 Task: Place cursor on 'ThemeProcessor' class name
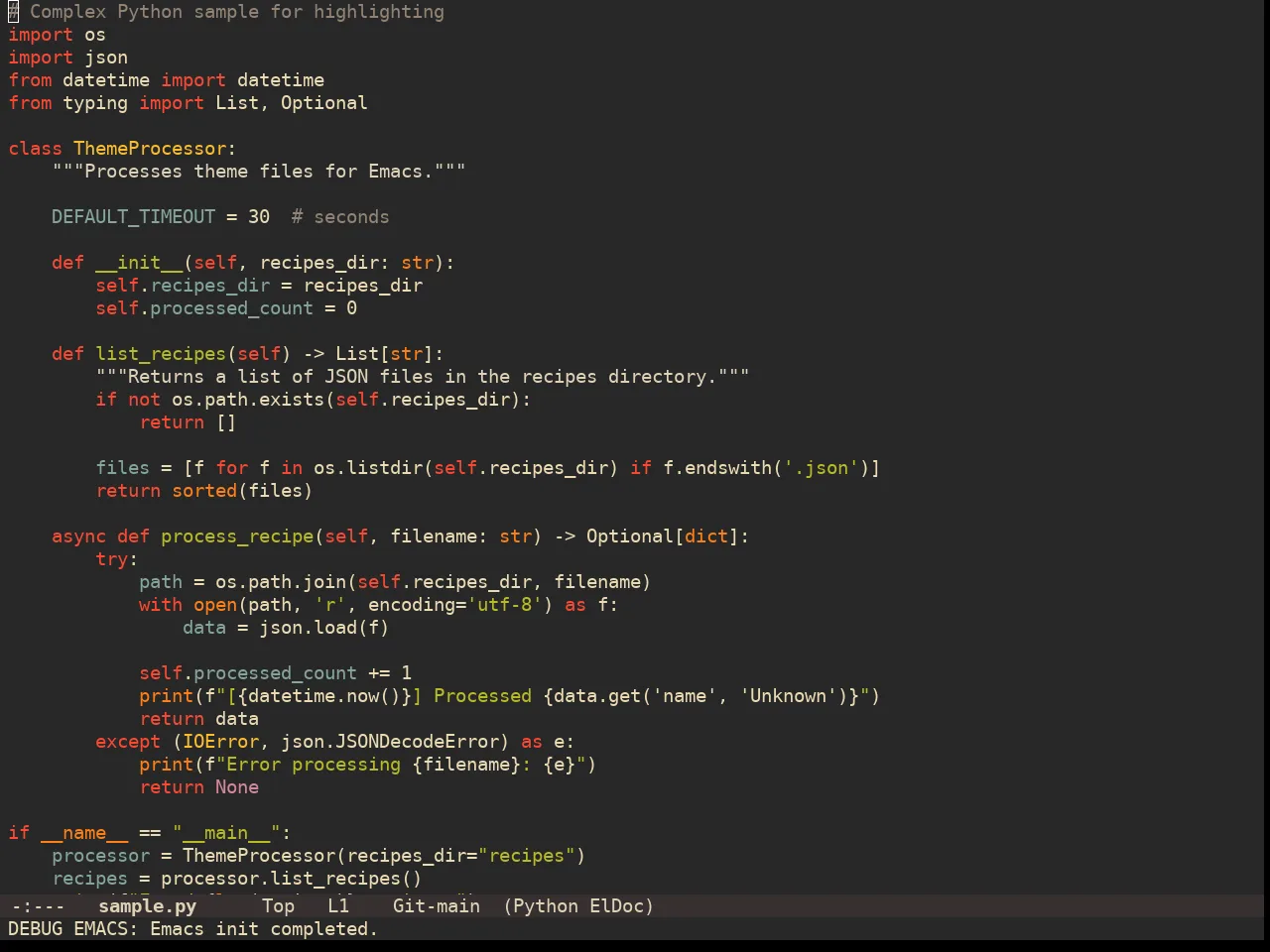coord(150,148)
